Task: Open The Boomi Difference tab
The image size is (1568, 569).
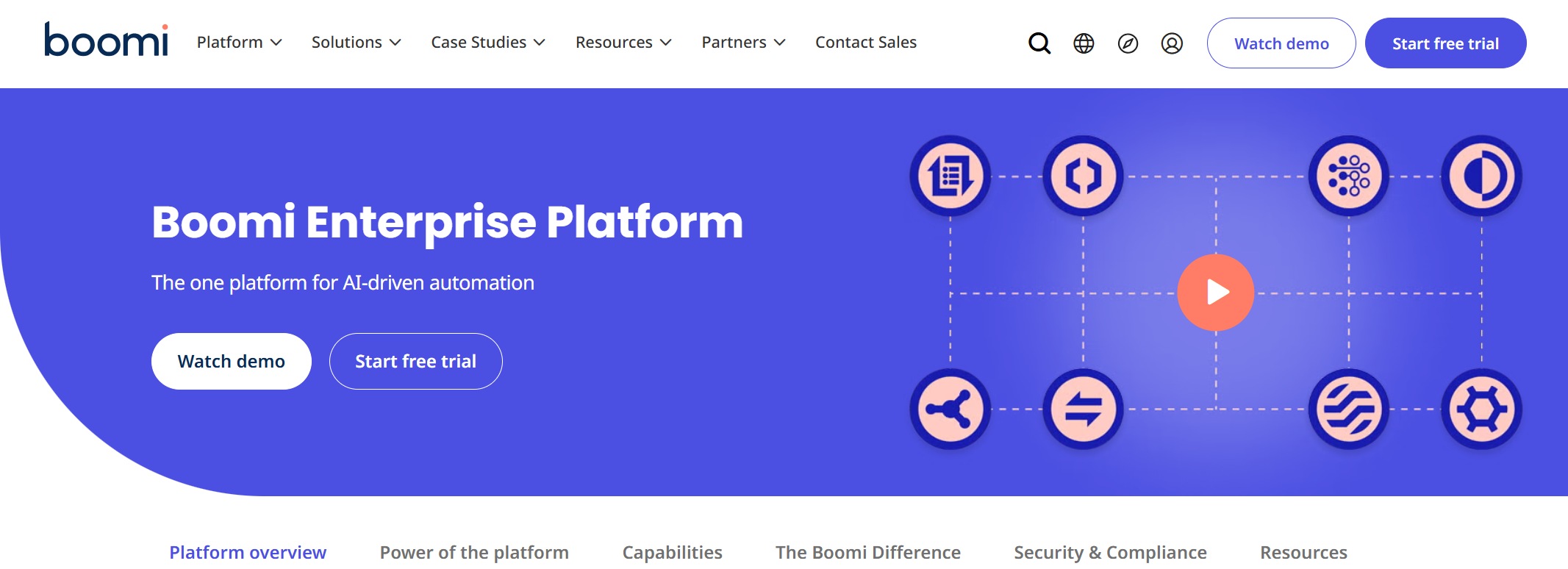Action: (868, 553)
